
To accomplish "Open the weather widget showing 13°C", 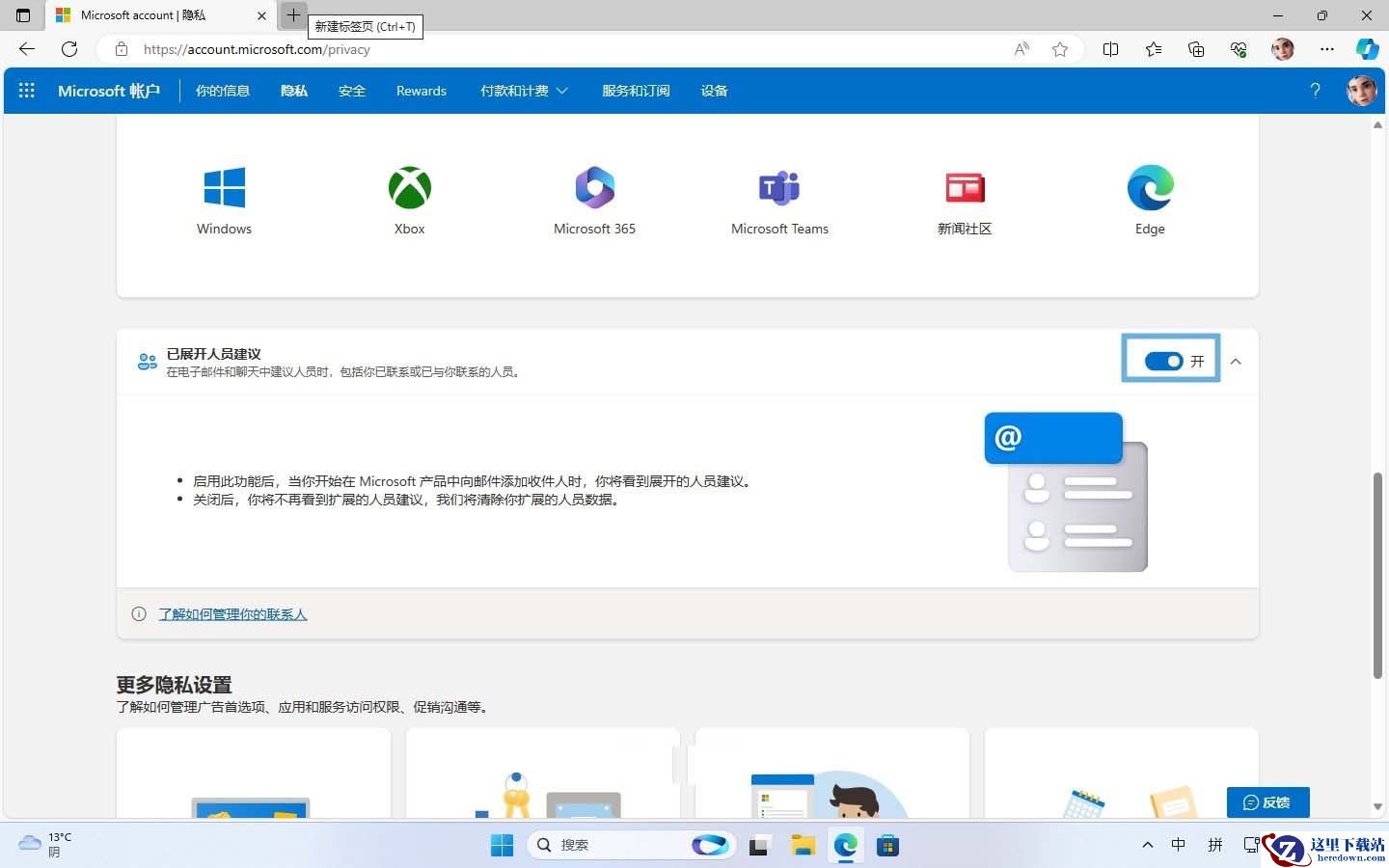I will [x=46, y=845].
